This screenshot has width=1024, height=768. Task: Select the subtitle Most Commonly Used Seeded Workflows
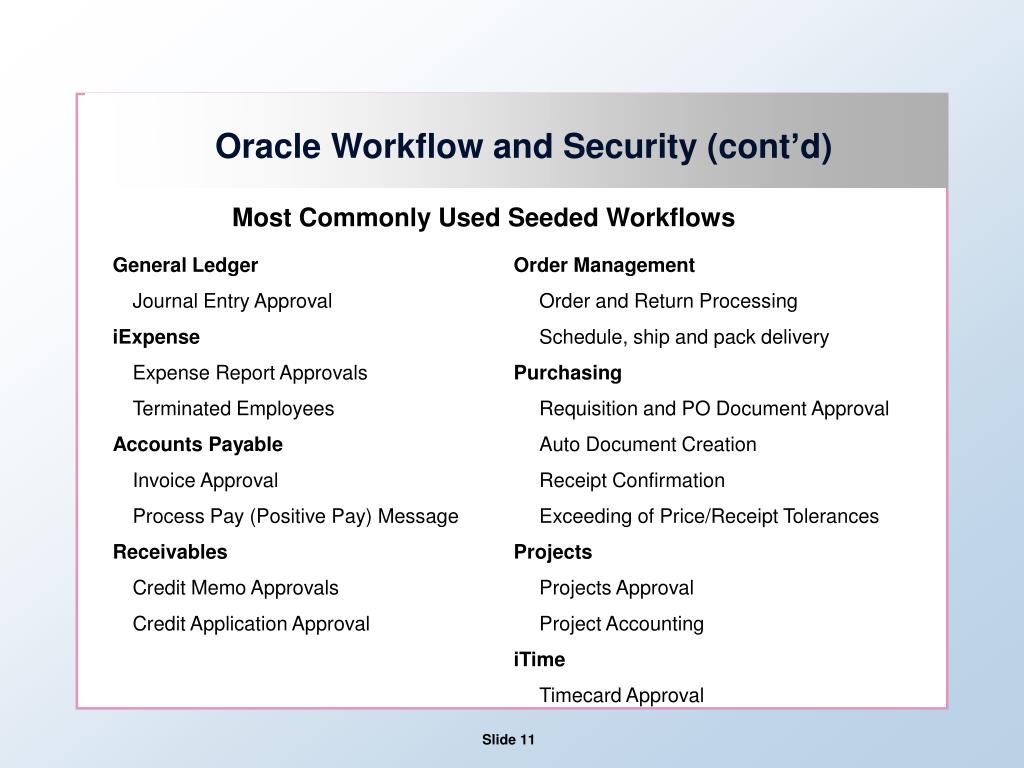[483, 217]
